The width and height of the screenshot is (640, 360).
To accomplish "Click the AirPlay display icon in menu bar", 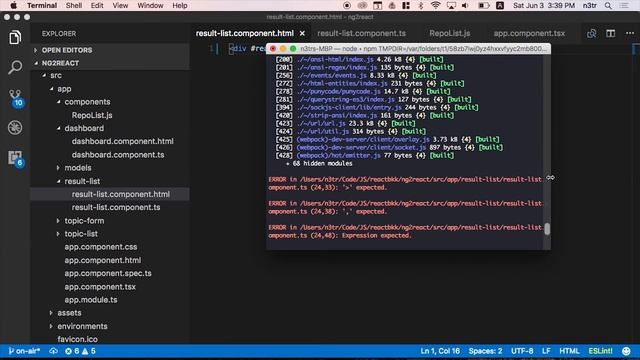I will [451, 5].
